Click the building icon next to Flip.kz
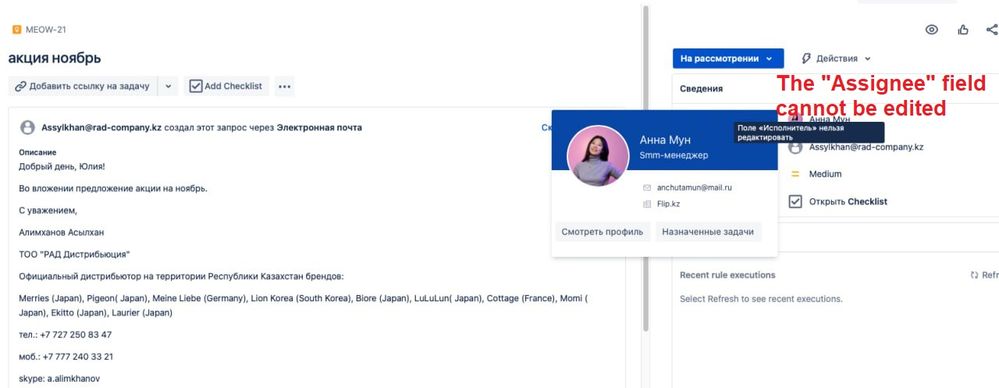 pos(647,205)
